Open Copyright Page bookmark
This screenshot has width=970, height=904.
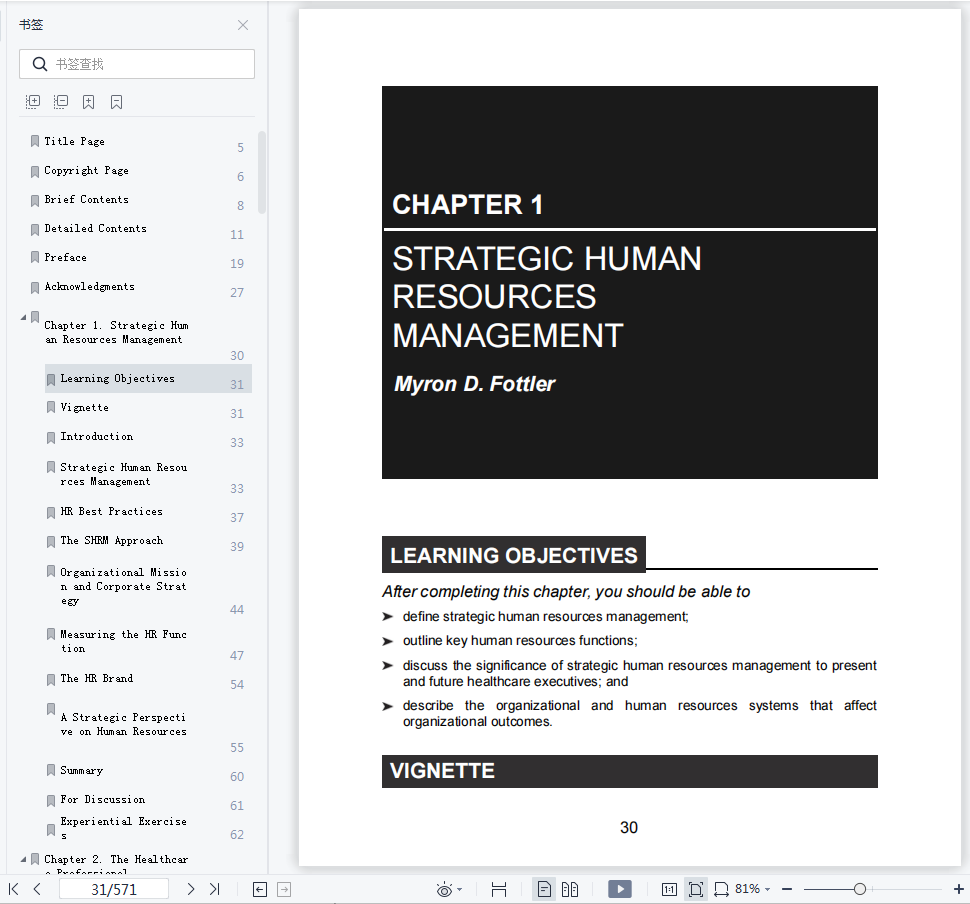pos(86,170)
